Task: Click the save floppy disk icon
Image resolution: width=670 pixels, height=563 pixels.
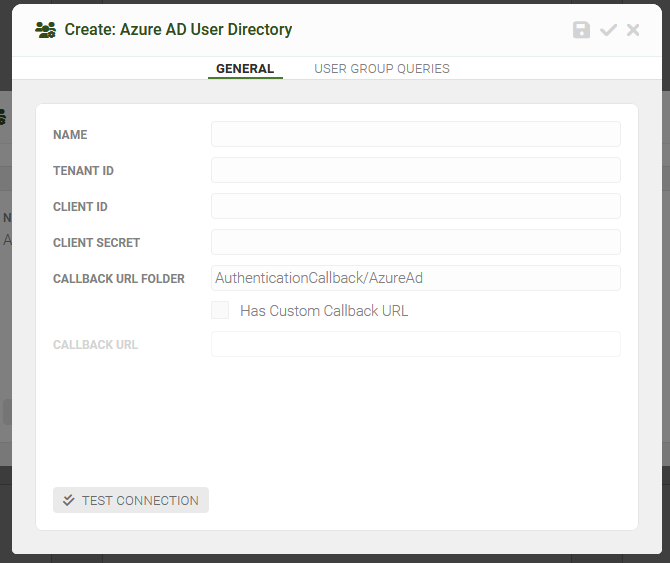Action: pos(581,30)
